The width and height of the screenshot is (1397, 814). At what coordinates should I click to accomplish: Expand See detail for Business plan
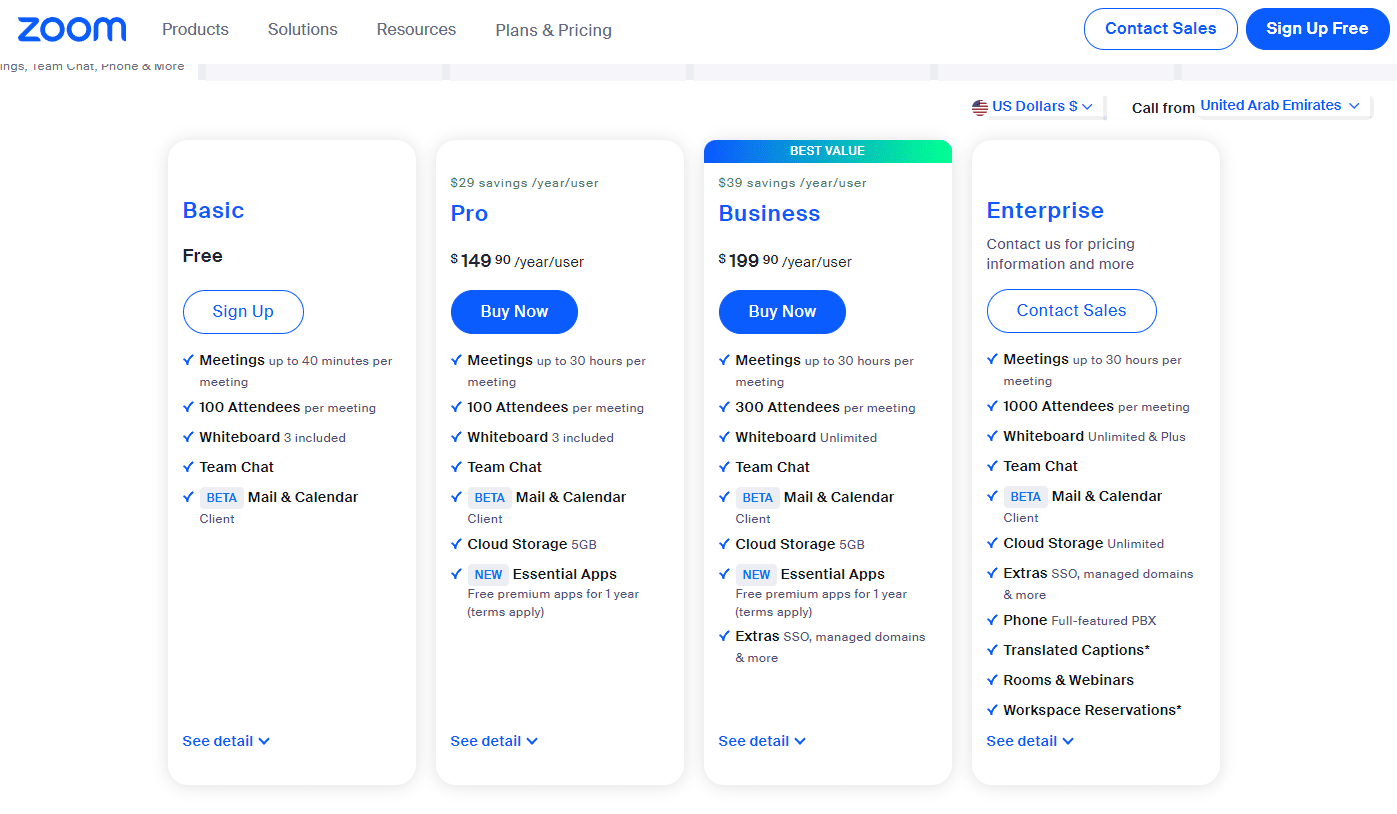pos(762,741)
